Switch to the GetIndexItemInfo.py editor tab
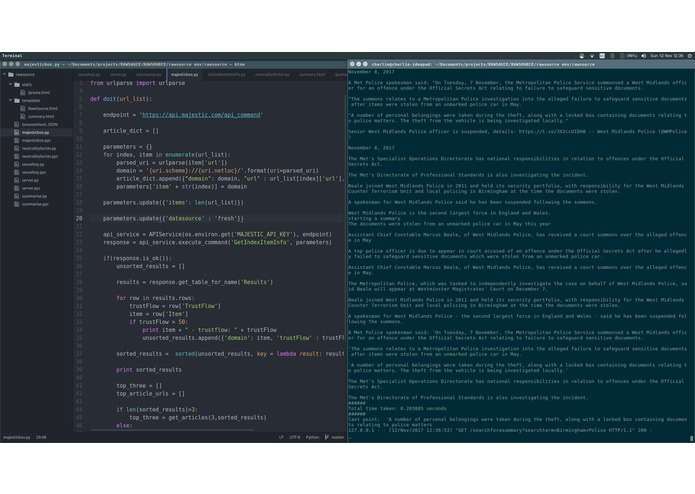 pyautogui.click(x=226, y=74)
